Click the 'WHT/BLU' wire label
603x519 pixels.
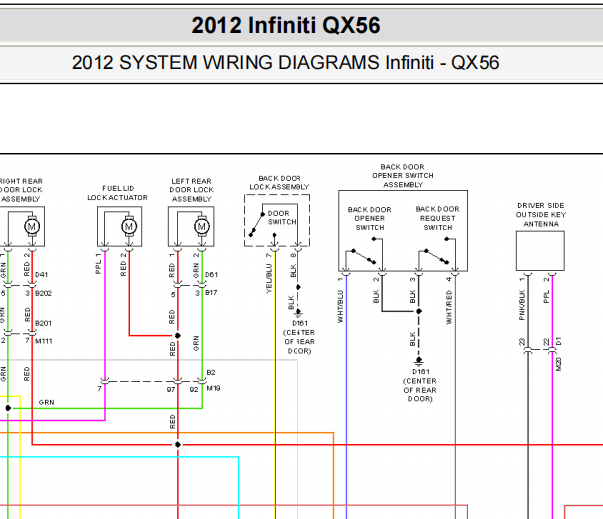[x=340, y=306]
